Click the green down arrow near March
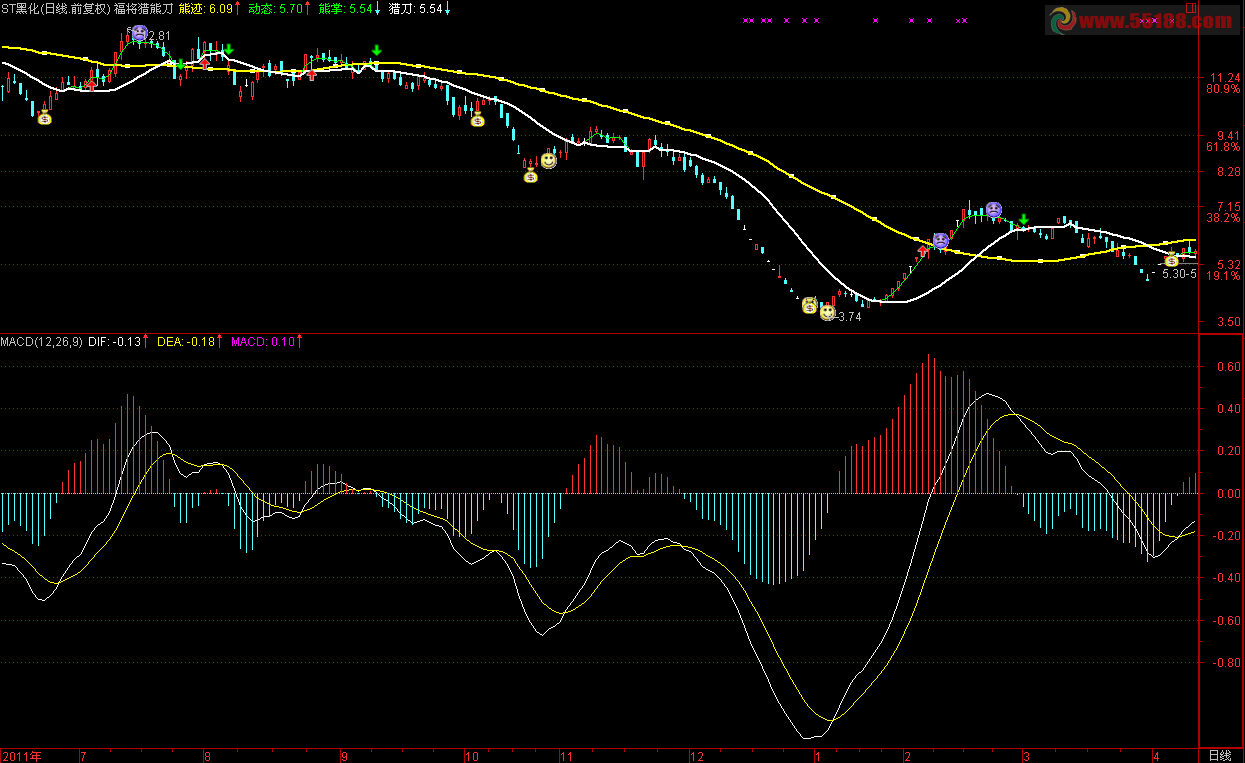Viewport: 1245px width, 763px height. pyautogui.click(x=1023, y=219)
